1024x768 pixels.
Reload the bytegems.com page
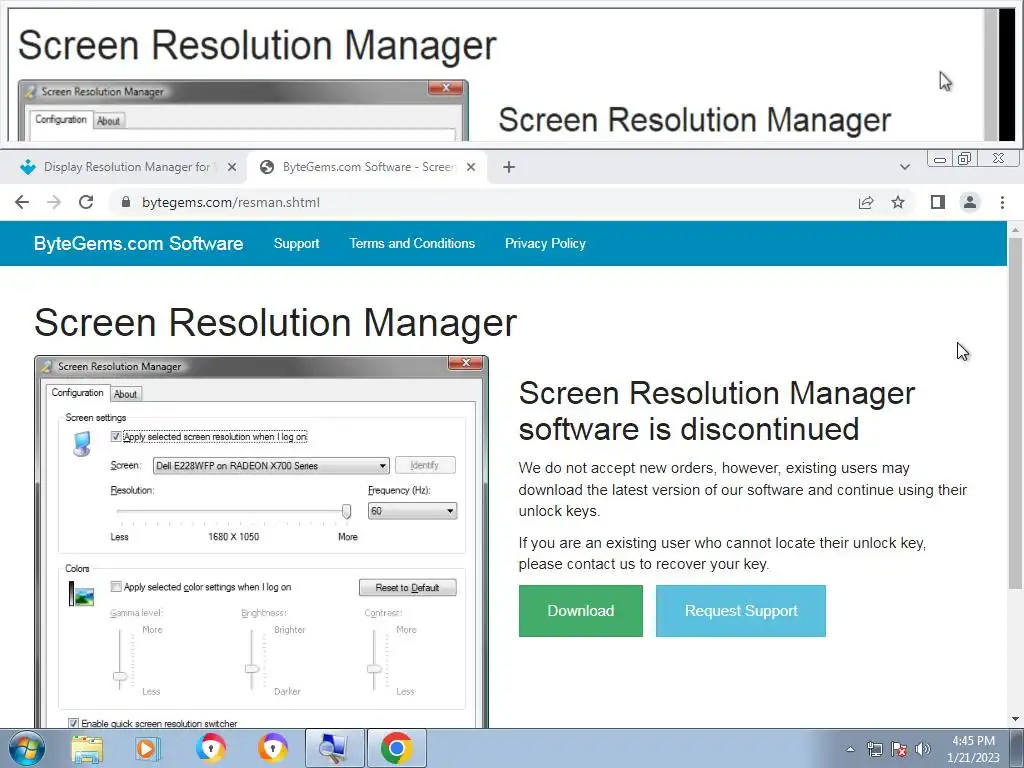pyautogui.click(x=86, y=202)
